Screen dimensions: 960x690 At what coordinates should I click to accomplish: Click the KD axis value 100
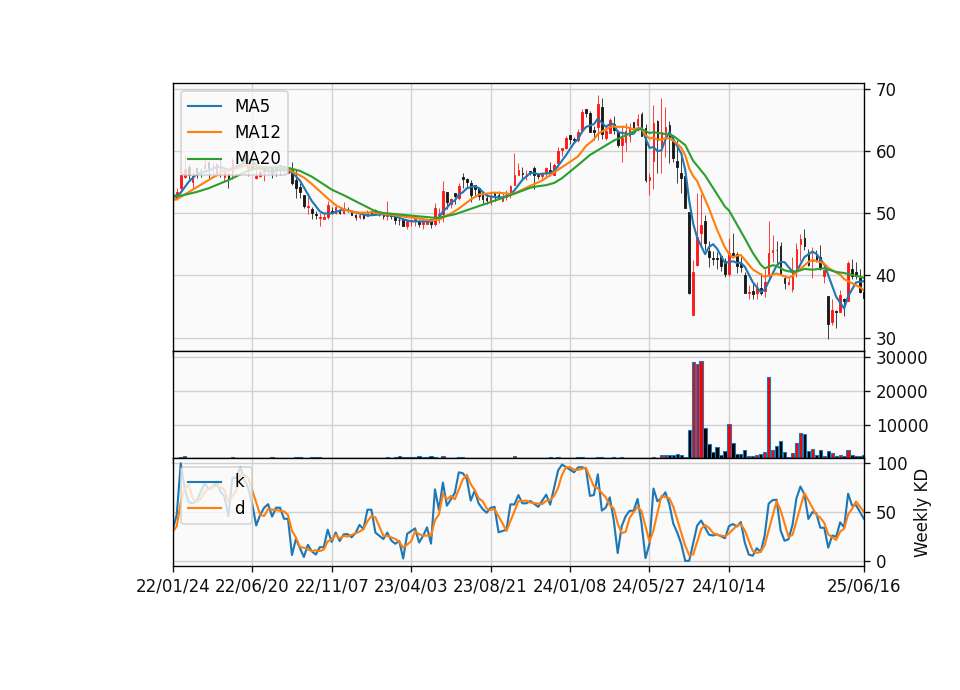pyautogui.click(x=891, y=464)
